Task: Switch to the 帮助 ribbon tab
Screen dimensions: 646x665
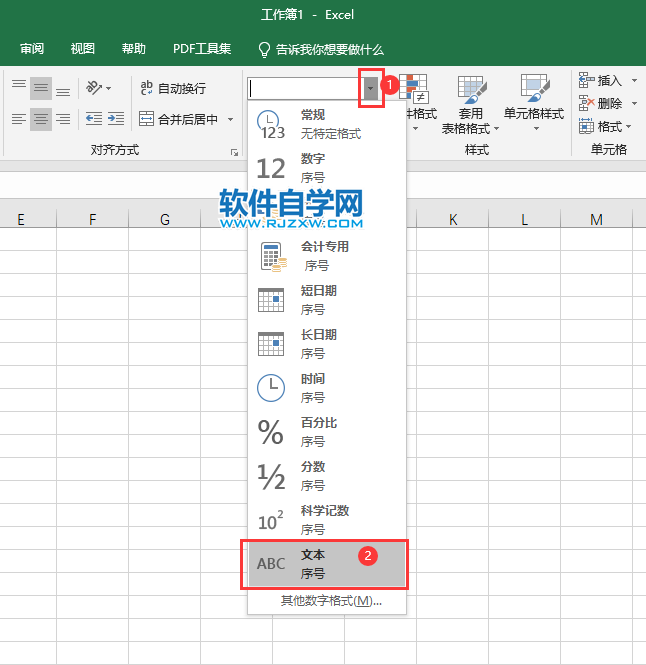Action: click(134, 49)
